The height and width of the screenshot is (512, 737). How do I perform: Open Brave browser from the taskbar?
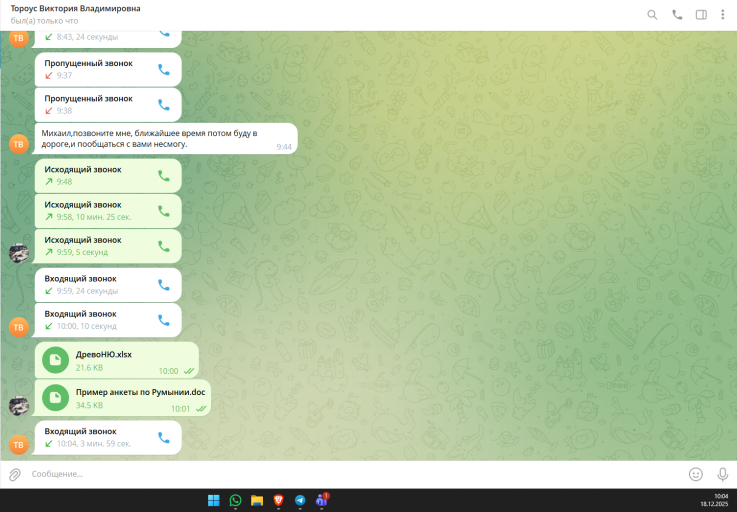pyautogui.click(x=278, y=500)
